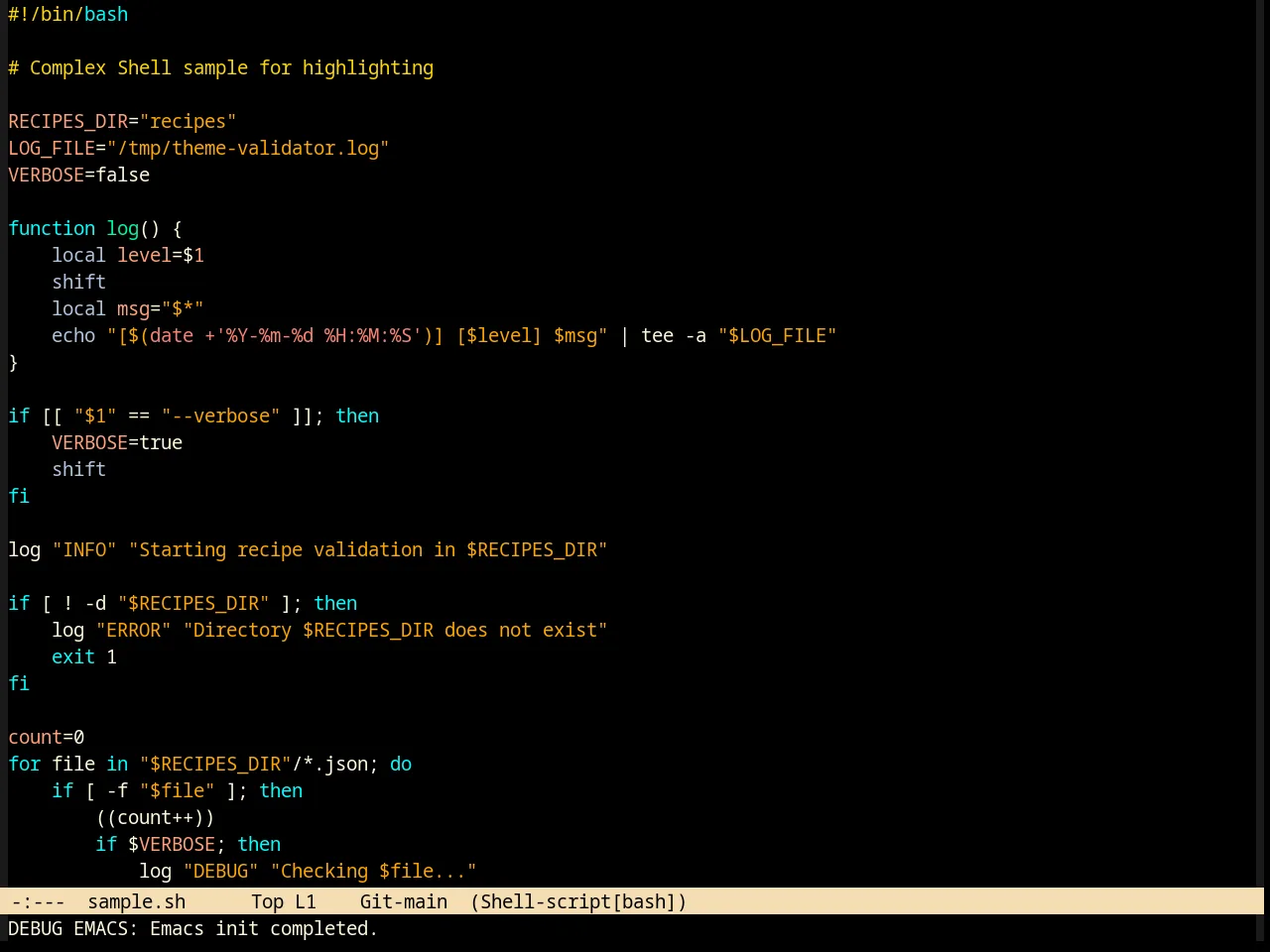Click the "if [ -f "$file" ]; then" line

coord(178,790)
